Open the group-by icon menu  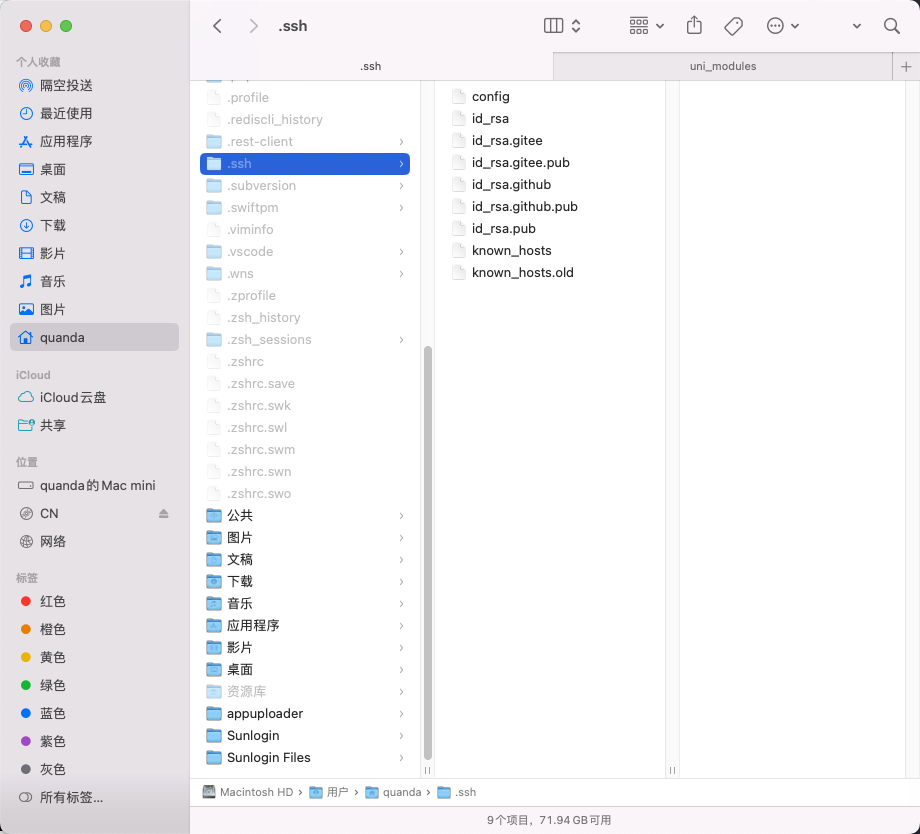click(646, 26)
